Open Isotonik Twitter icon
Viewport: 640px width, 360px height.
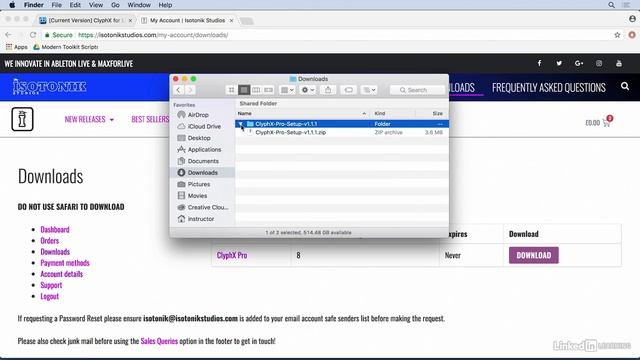559,63
